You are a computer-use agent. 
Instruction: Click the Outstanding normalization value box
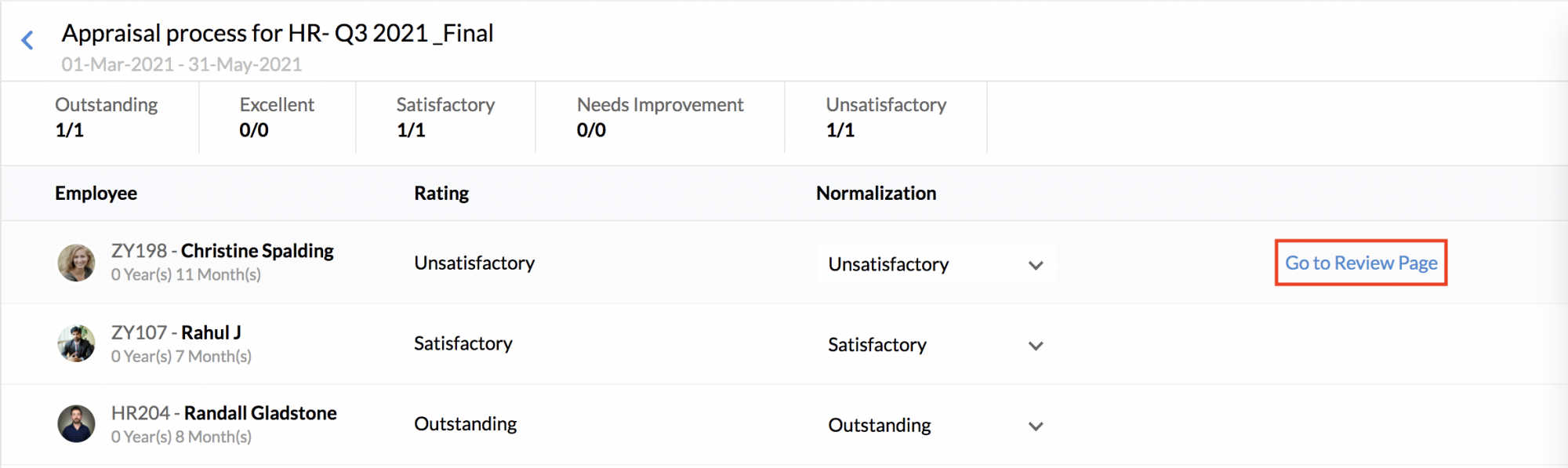tap(936, 426)
